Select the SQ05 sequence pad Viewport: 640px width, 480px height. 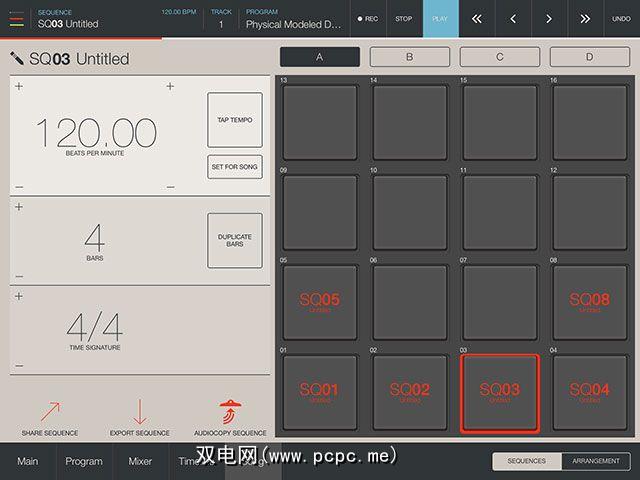[320, 301]
